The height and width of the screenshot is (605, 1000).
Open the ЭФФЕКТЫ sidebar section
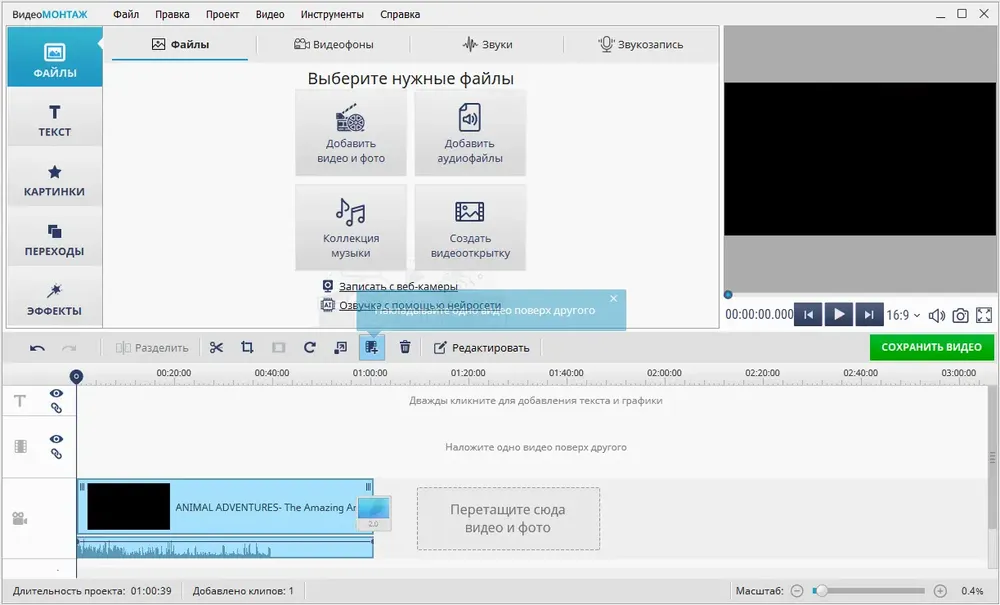click(55, 298)
